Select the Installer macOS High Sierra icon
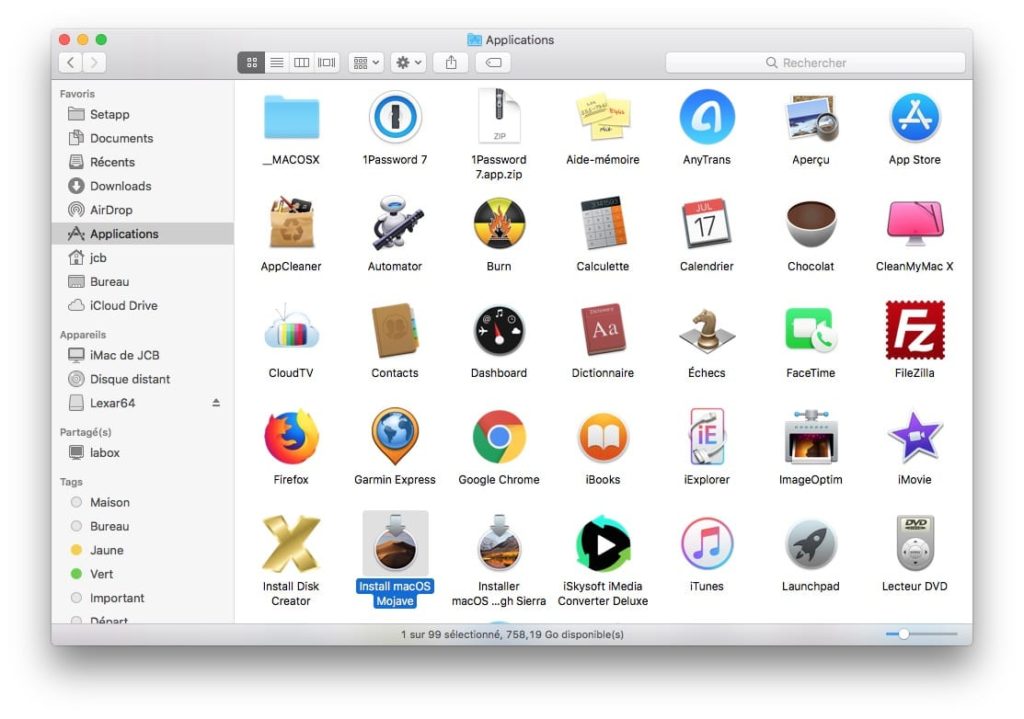 499,543
